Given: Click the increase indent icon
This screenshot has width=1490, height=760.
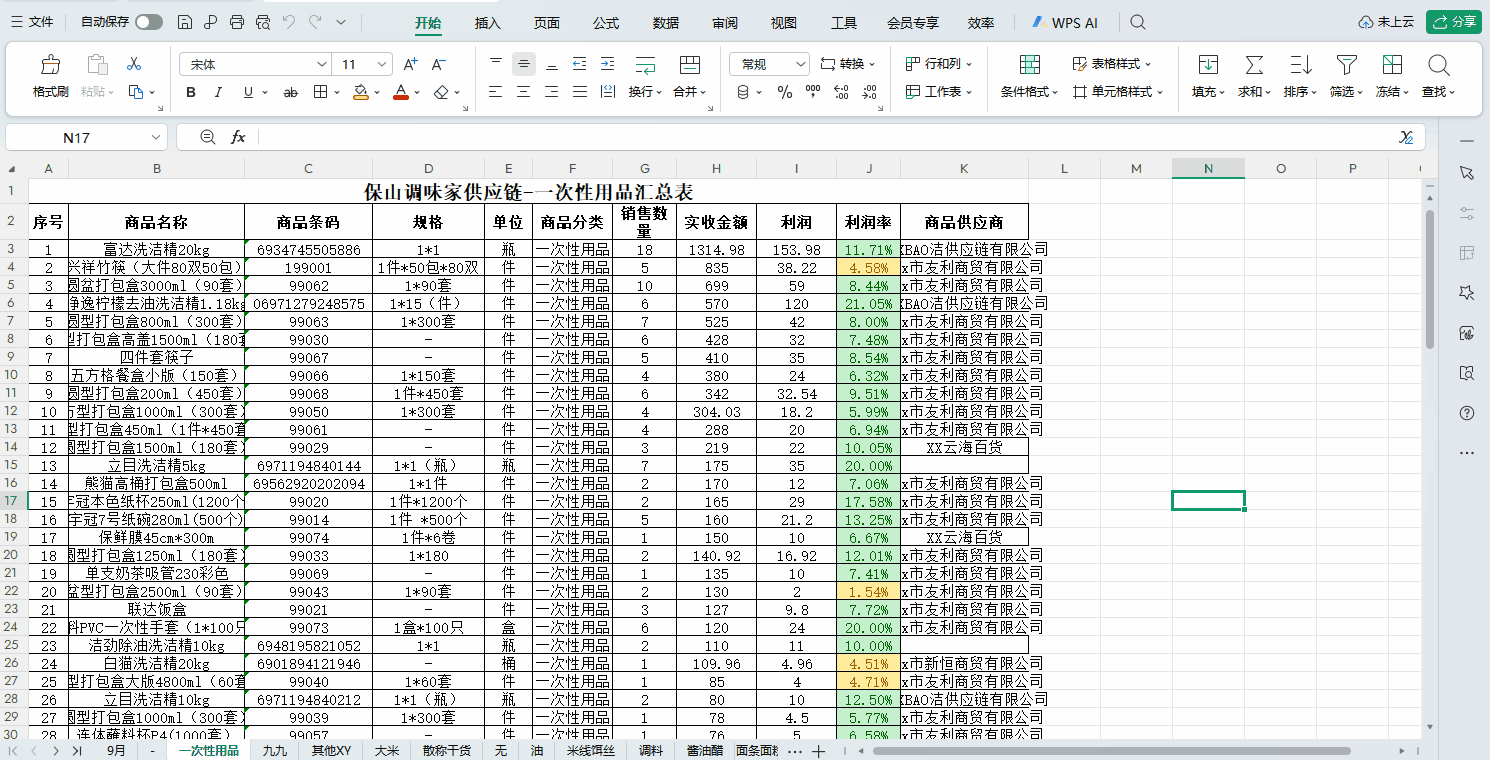Looking at the screenshot, I should tap(607, 64).
